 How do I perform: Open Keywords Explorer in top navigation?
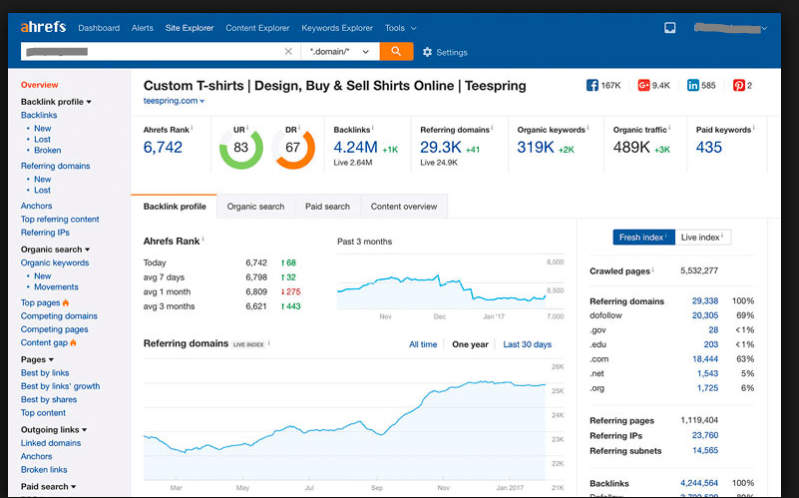coord(337,28)
